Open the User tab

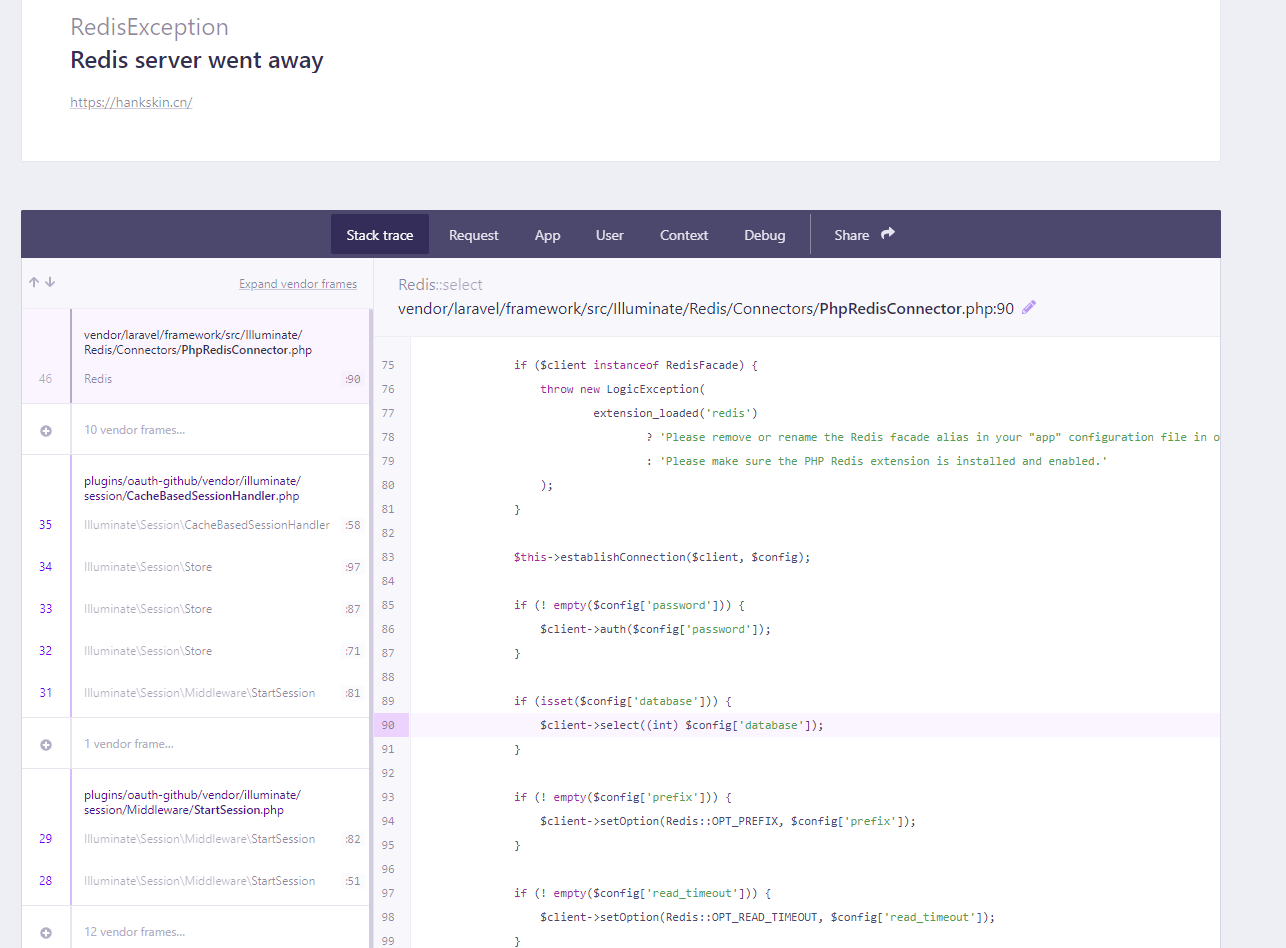[609, 234]
